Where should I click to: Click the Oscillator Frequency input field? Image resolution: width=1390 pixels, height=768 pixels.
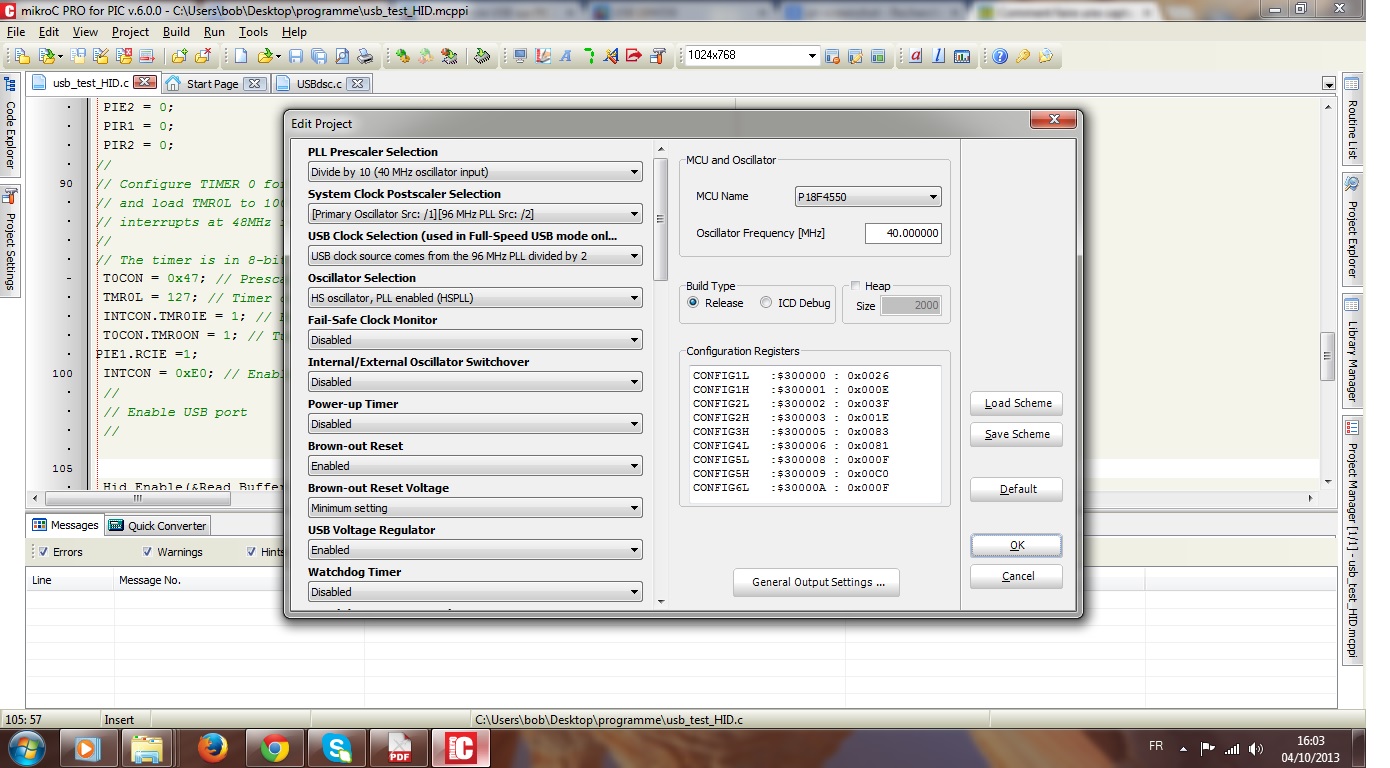[903, 234]
